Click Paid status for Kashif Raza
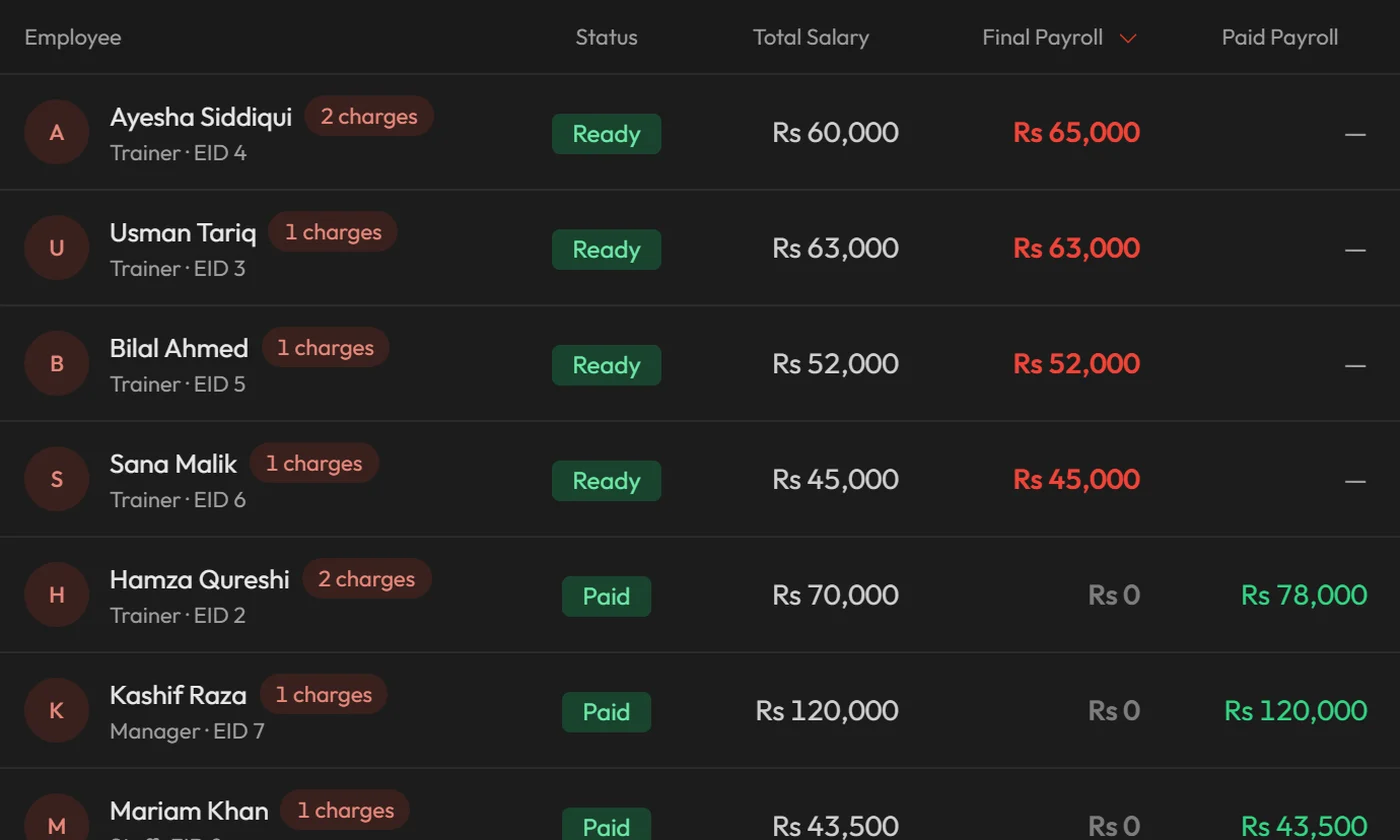This screenshot has width=1400, height=840. click(x=606, y=712)
